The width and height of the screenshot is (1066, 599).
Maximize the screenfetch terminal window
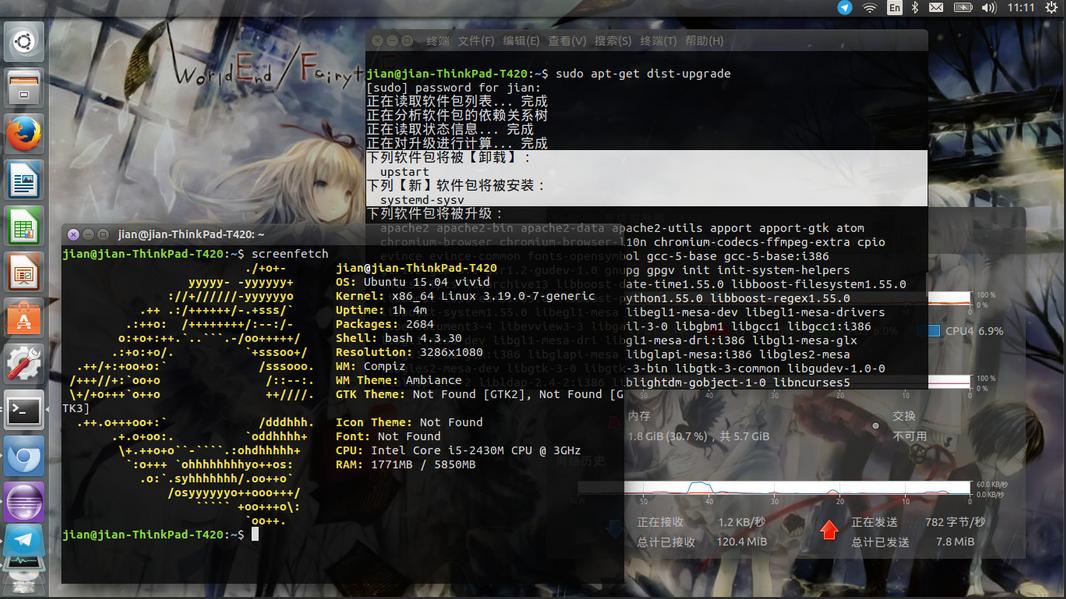103,235
